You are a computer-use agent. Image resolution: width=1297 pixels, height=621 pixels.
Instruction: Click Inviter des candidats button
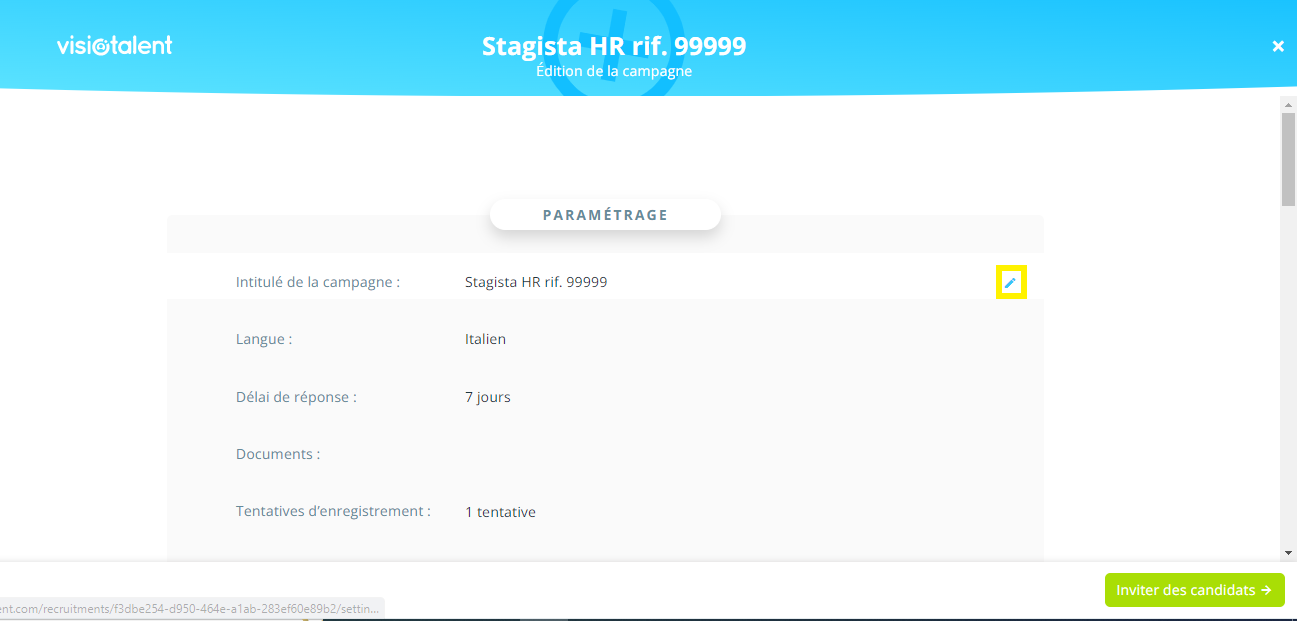pyautogui.click(x=1194, y=590)
